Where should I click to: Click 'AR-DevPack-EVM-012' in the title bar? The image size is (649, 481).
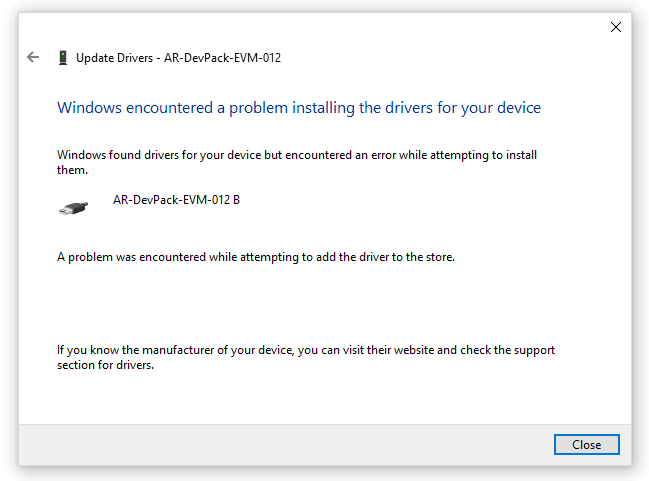click(x=222, y=58)
